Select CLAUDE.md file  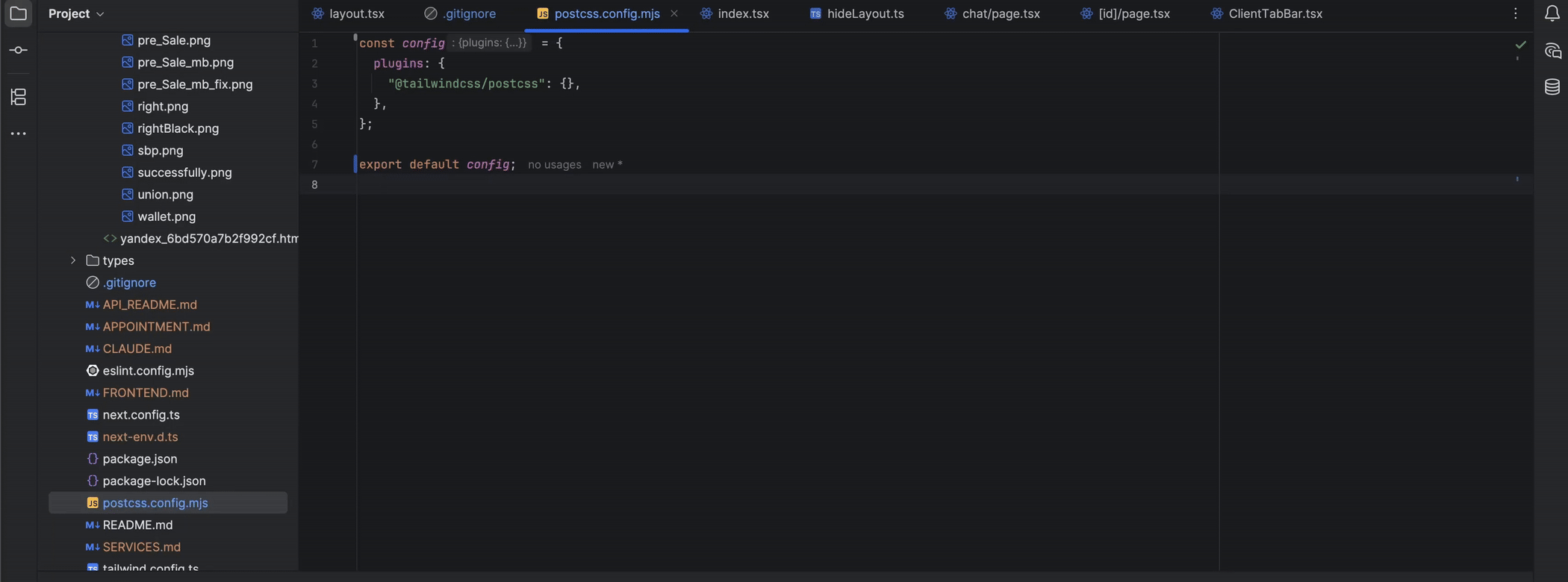click(137, 348)
